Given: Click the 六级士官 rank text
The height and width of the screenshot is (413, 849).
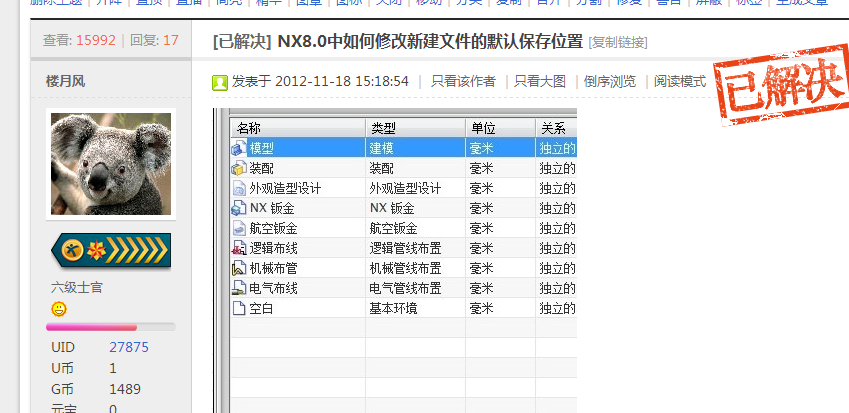Looking at the screenshot, I should point(76,287).
